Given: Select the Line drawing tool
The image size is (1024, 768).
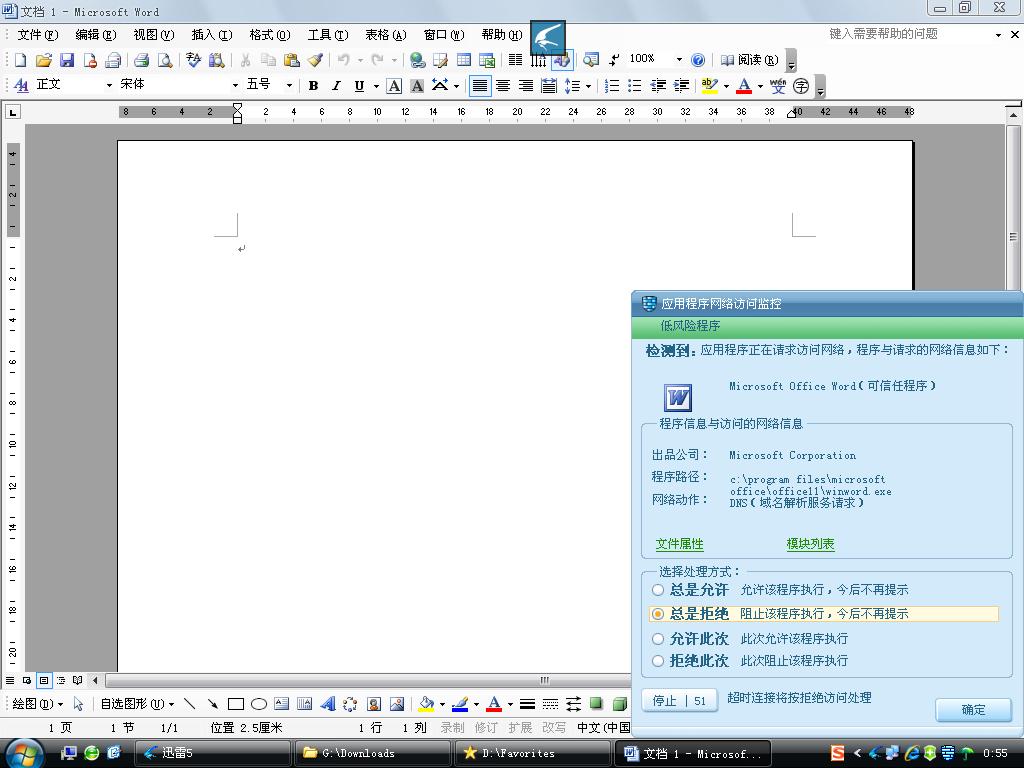Looking at the screenshot, I should point(189,703).
